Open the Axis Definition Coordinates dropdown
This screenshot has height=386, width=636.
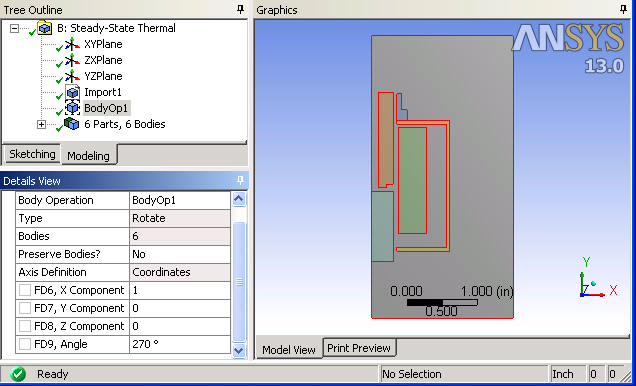point(180,272)
